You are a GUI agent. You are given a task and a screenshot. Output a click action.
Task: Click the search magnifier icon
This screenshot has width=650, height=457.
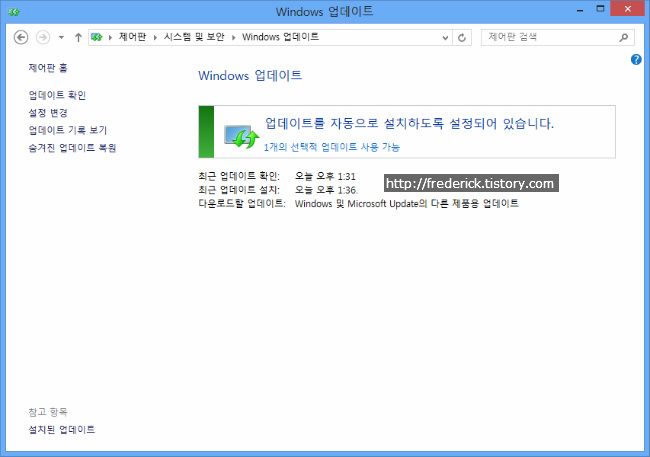point(623,38)
